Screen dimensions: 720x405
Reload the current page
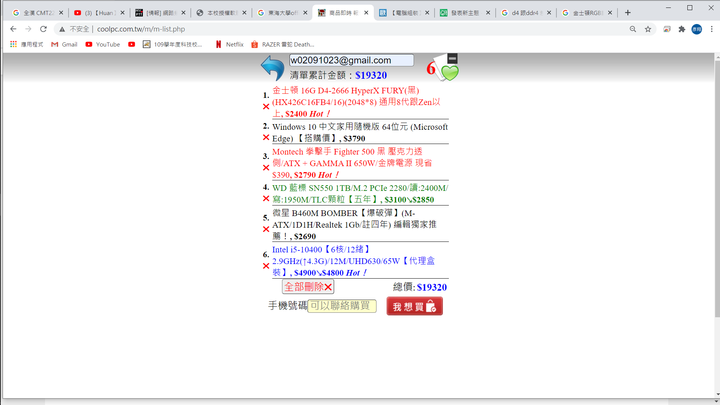43,29
